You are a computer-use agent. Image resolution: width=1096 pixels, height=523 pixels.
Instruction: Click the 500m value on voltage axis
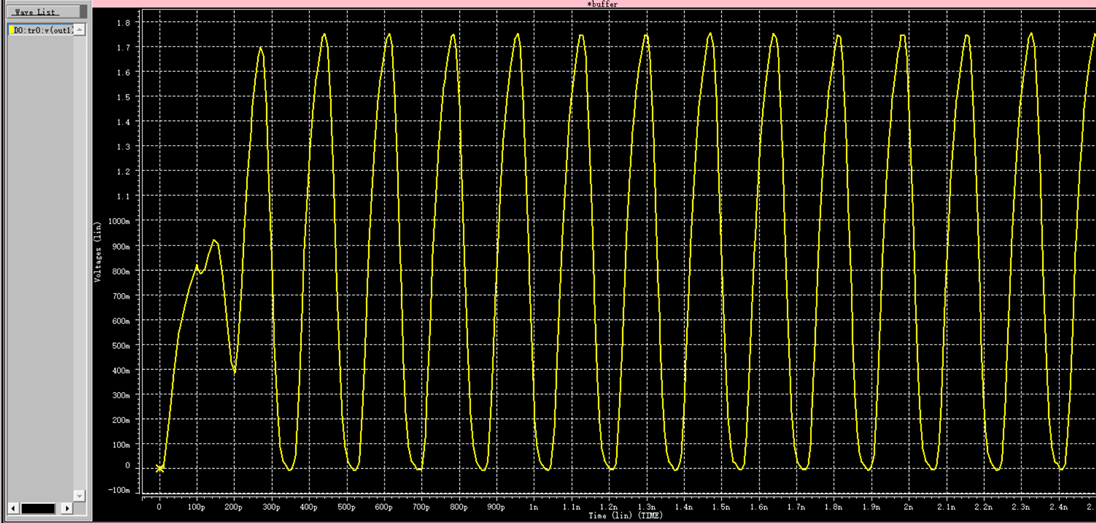pos(122,345)
